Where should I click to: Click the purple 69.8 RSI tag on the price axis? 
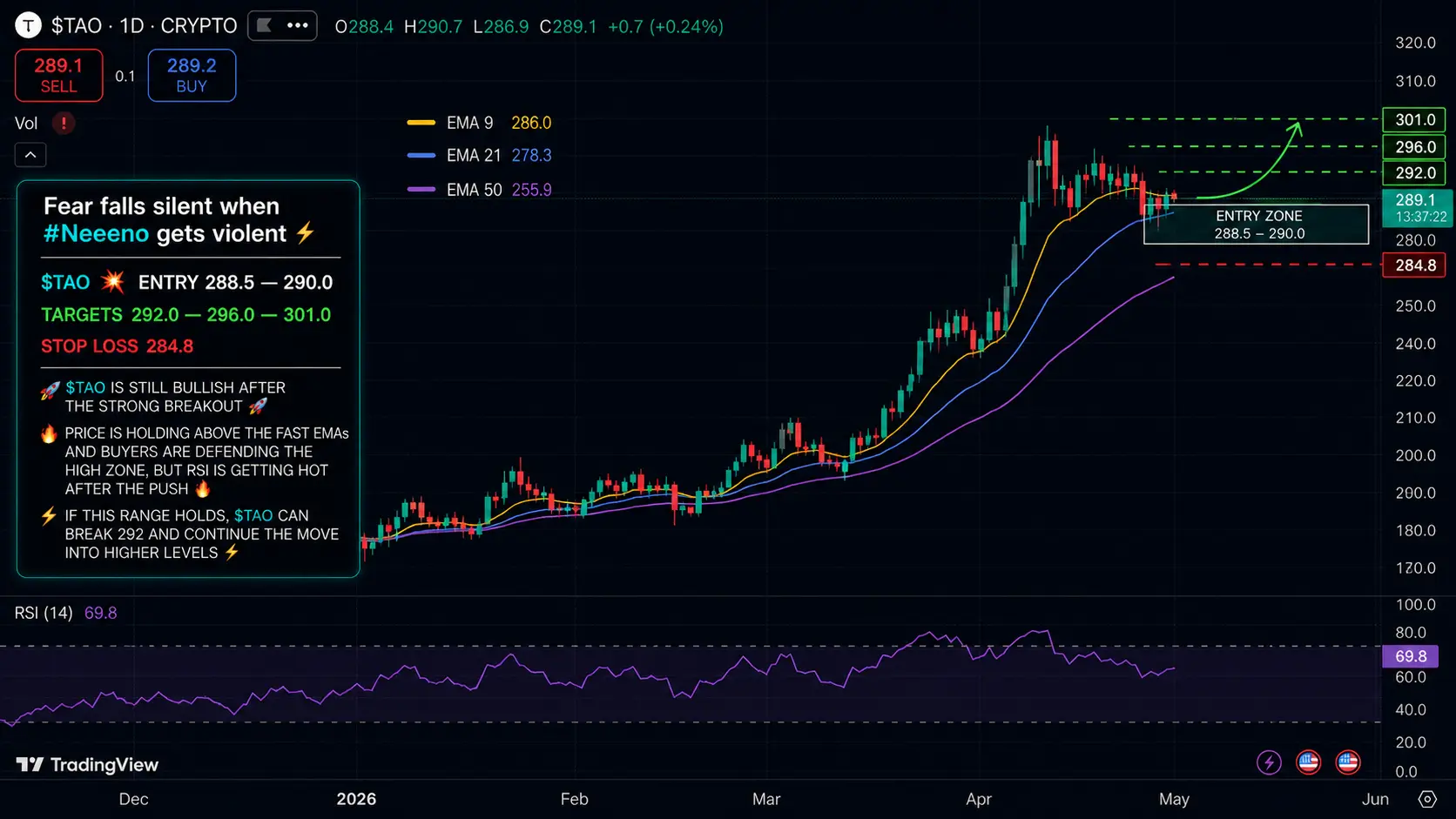pyautogui.click(x=1411, y=656)
